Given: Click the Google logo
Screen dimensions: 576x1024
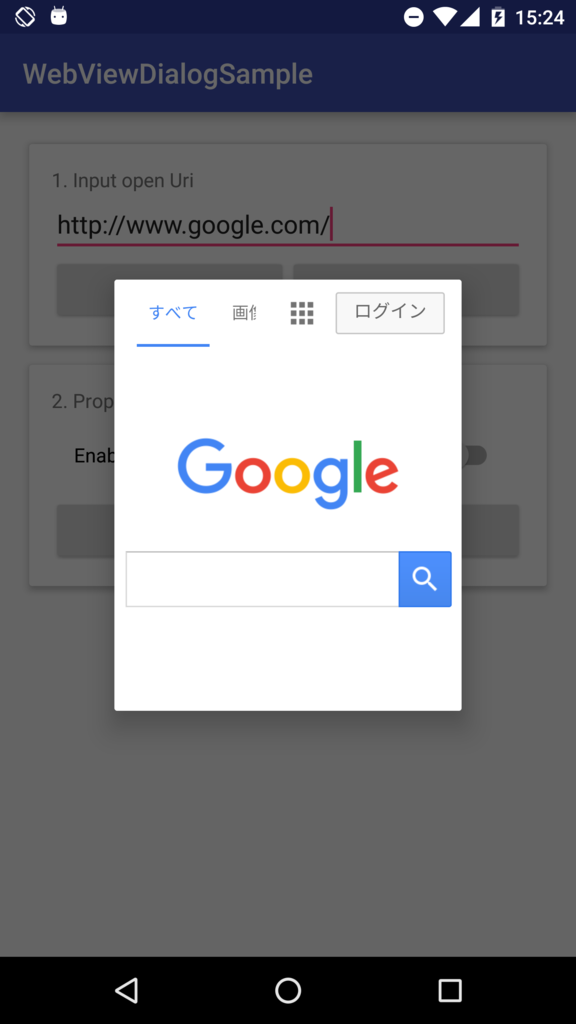Looking at the screenshot, I should coord(288,473).
